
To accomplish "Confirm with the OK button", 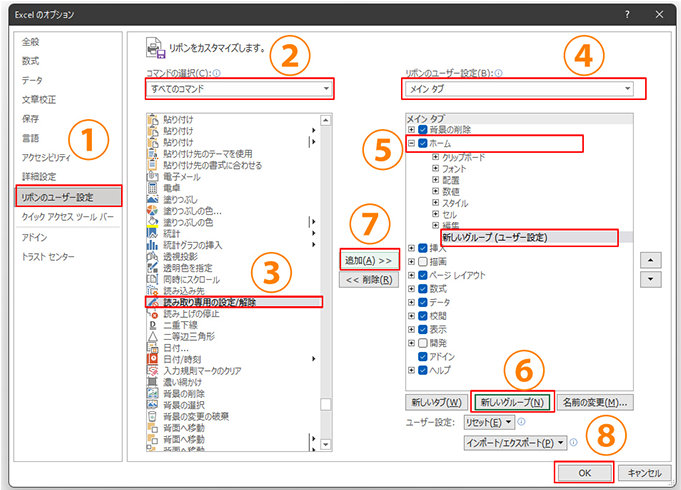I will pos(584,473).
